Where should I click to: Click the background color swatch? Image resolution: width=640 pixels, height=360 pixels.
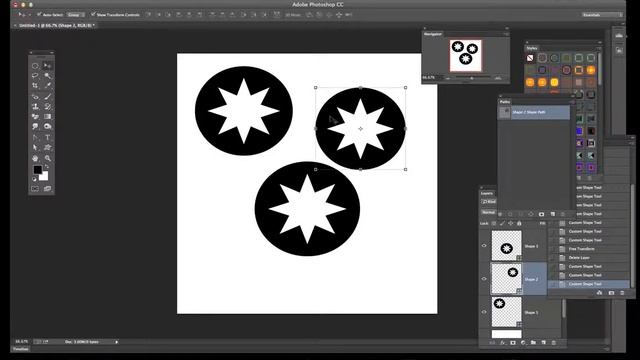point(44,176)
